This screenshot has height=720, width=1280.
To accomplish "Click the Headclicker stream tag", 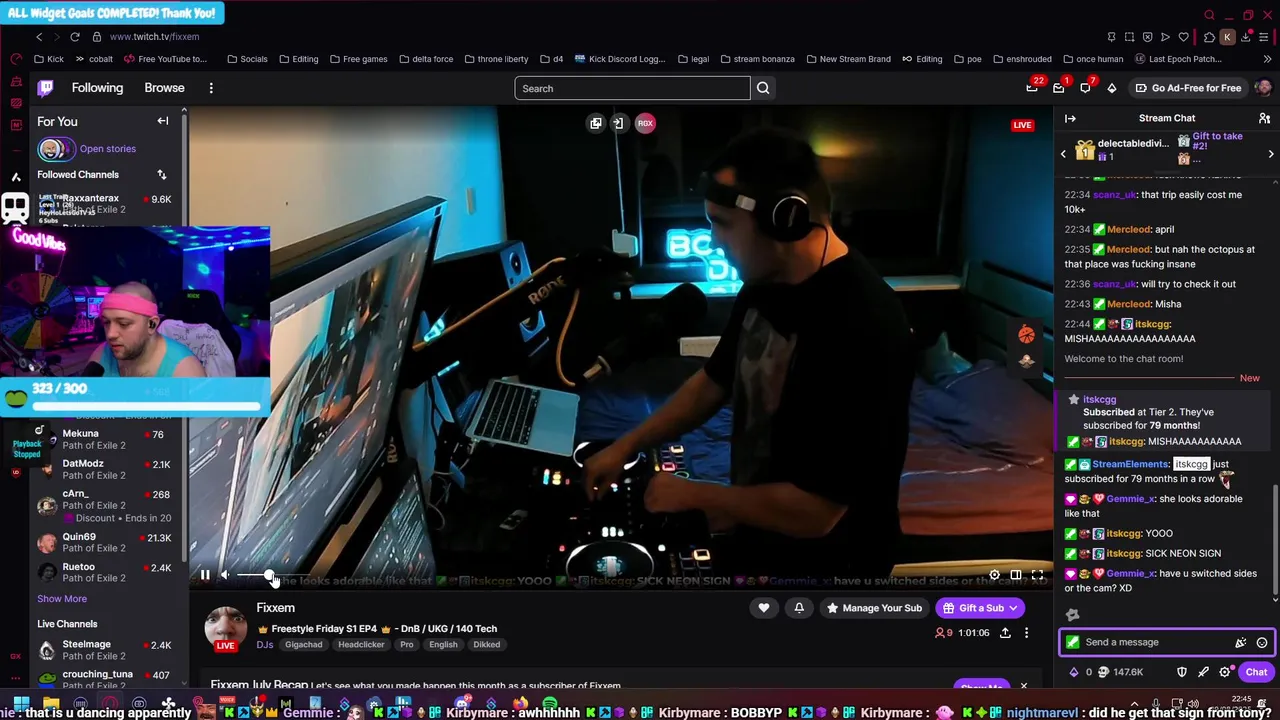I will point(361,645).
